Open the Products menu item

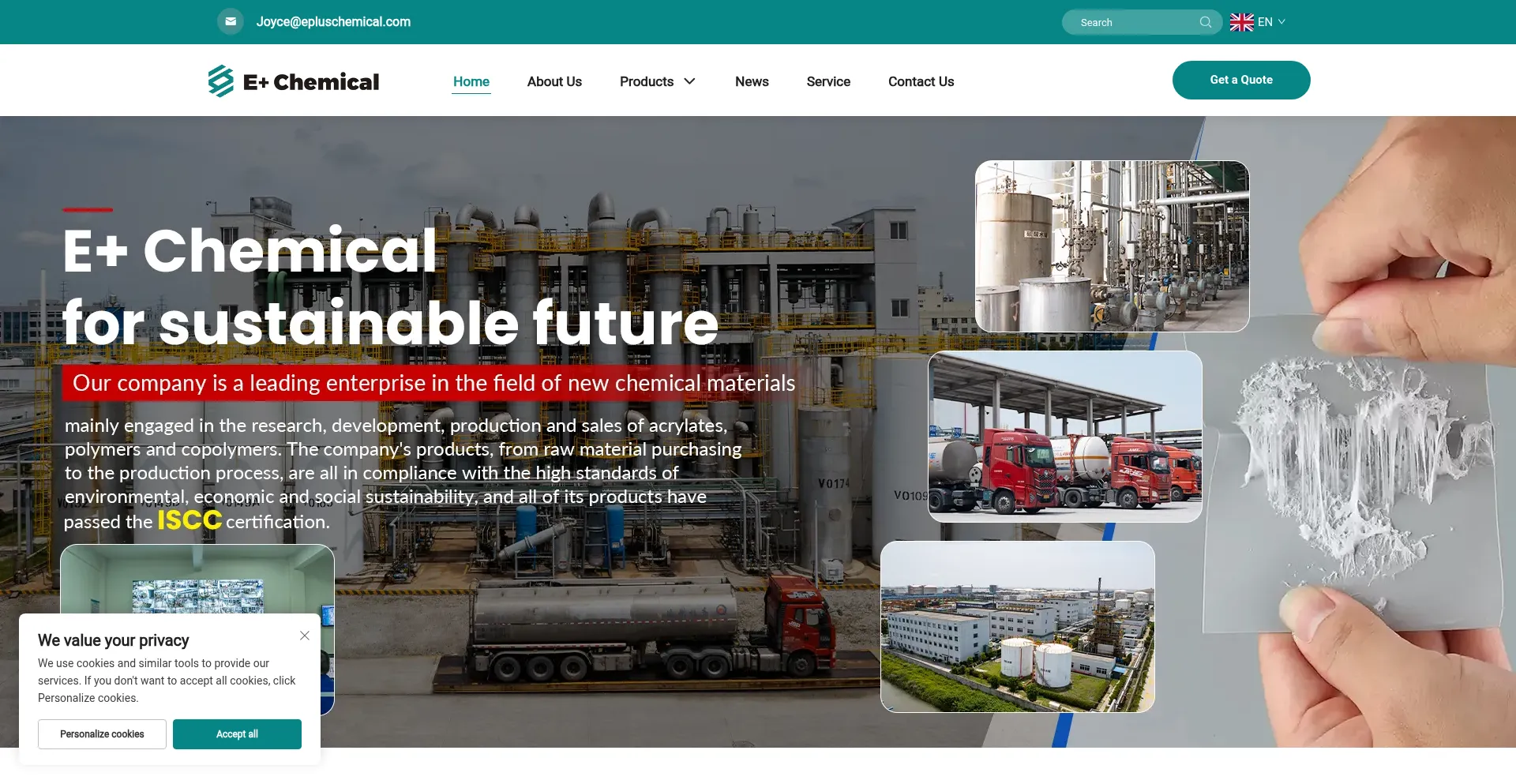click(x=647, y=81)
